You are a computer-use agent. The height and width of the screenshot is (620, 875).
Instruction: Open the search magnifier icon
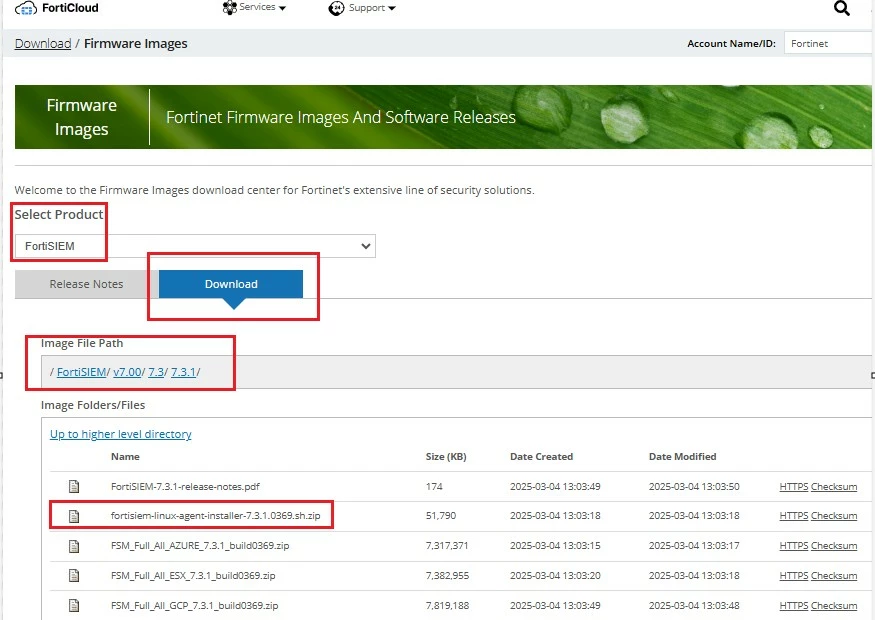coord(842,8)
